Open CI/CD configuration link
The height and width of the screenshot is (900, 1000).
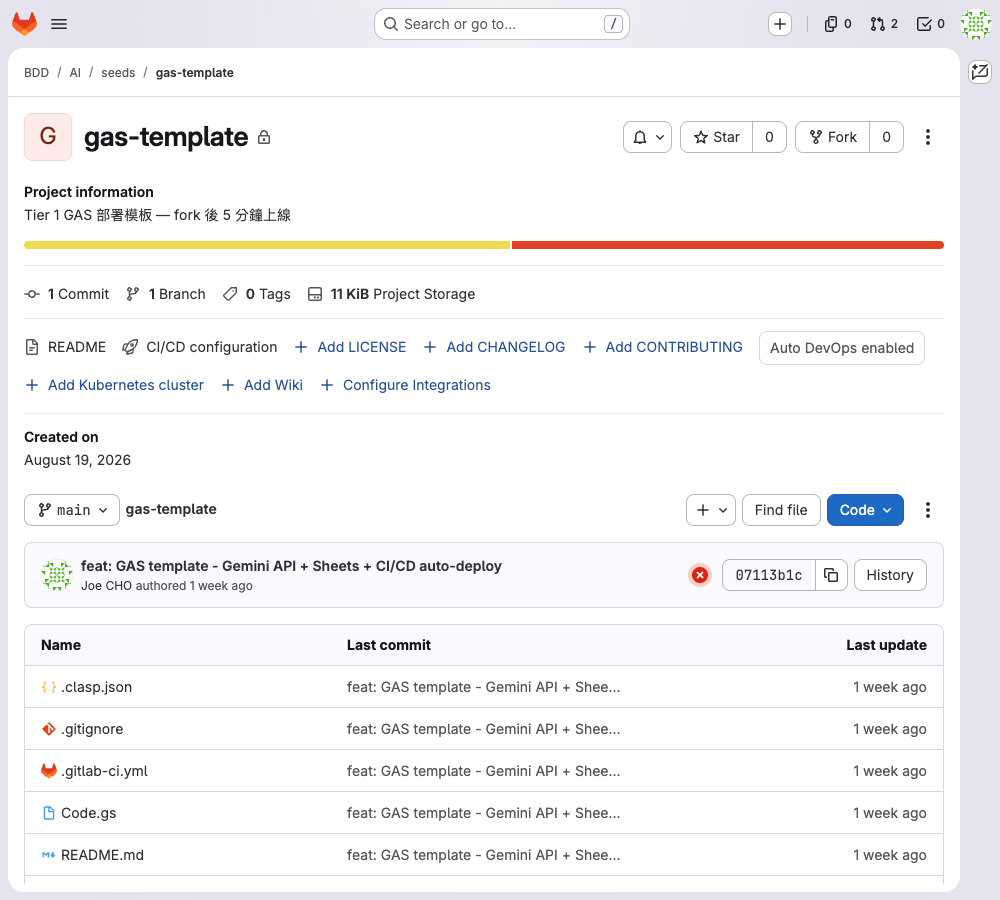pos(200,347)
